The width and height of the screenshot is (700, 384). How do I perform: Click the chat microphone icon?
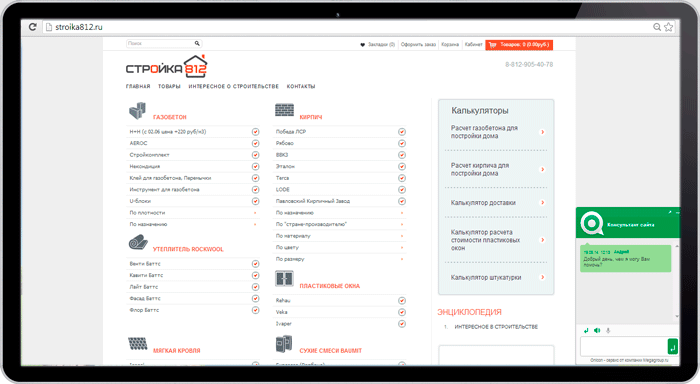point(608,330)
